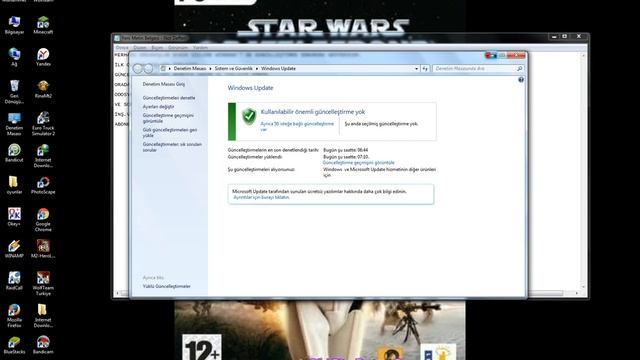
Task: Open the Denetim Masası desktop shortcut
Action: pyautogui.click(x=14, y=124)
